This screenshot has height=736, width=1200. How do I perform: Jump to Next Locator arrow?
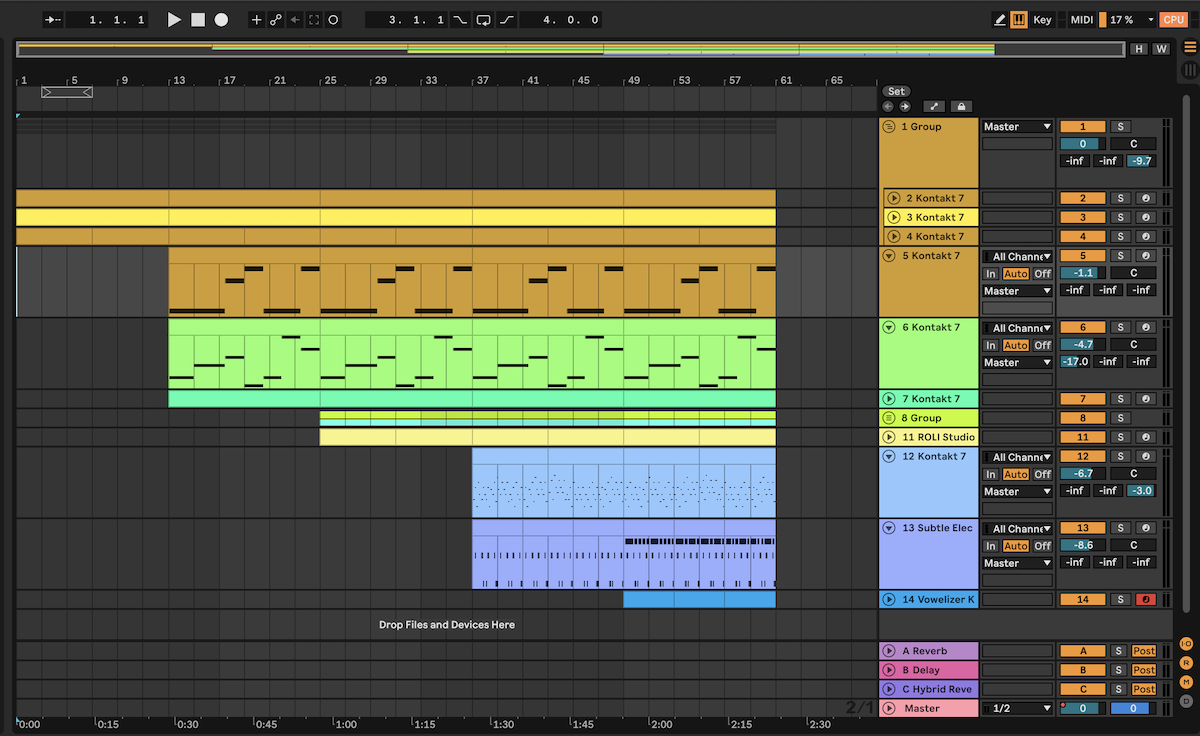905,106
